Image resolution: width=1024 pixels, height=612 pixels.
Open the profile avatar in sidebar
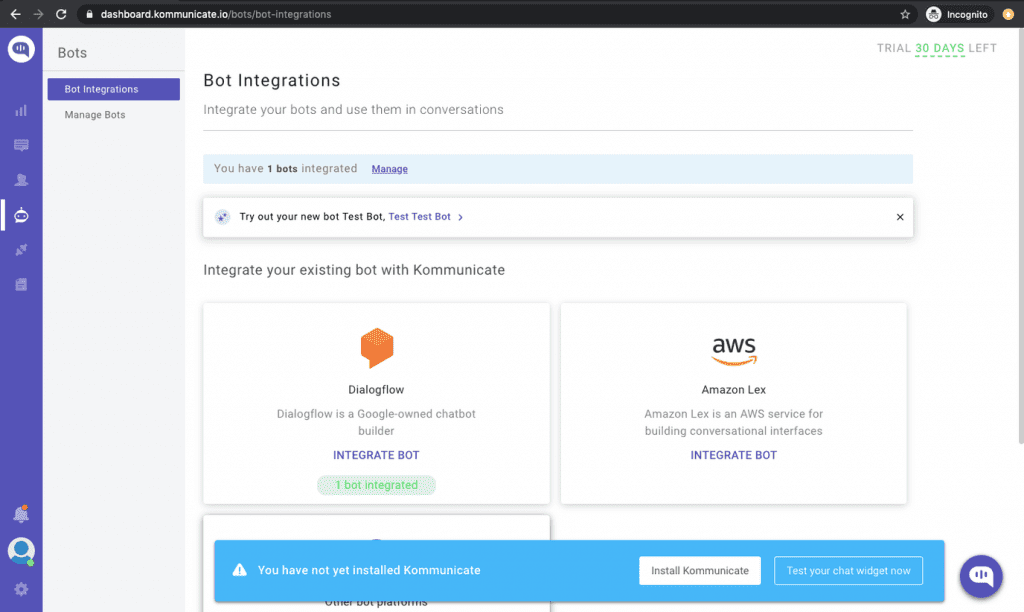[x=21, y=551]
